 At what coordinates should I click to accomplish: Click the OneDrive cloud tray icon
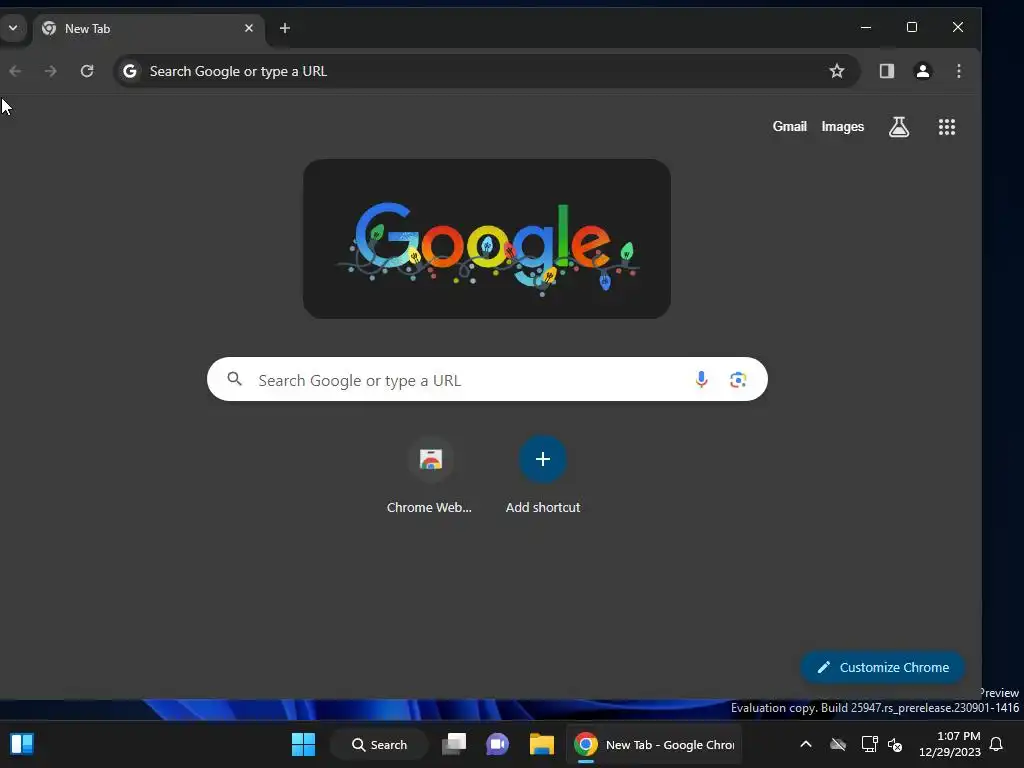tap(838, 744)
